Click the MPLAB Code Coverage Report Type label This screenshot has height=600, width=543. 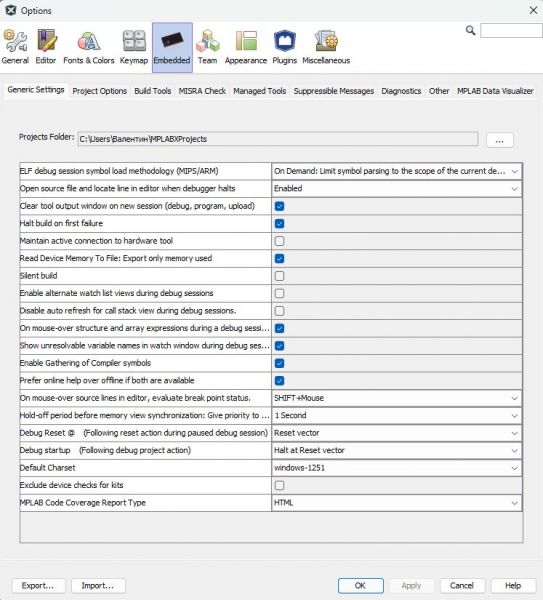(x=83, y=503)
